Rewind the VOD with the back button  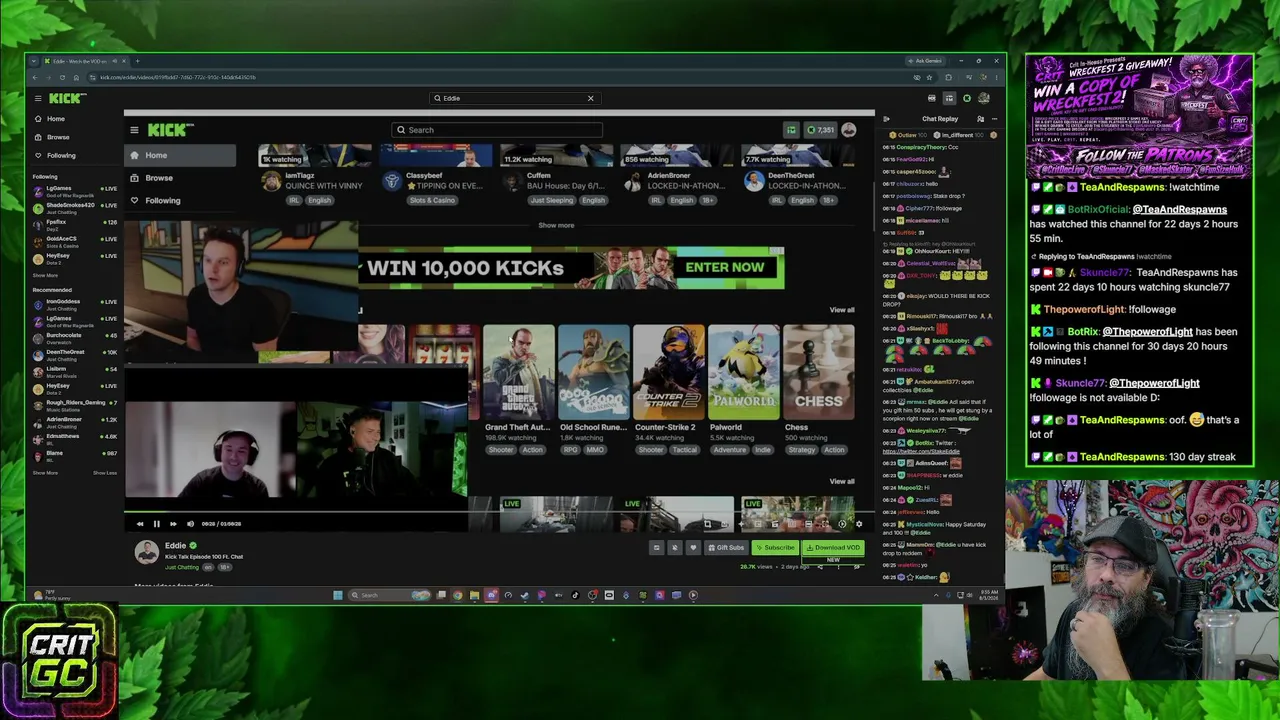pos(140,523)
